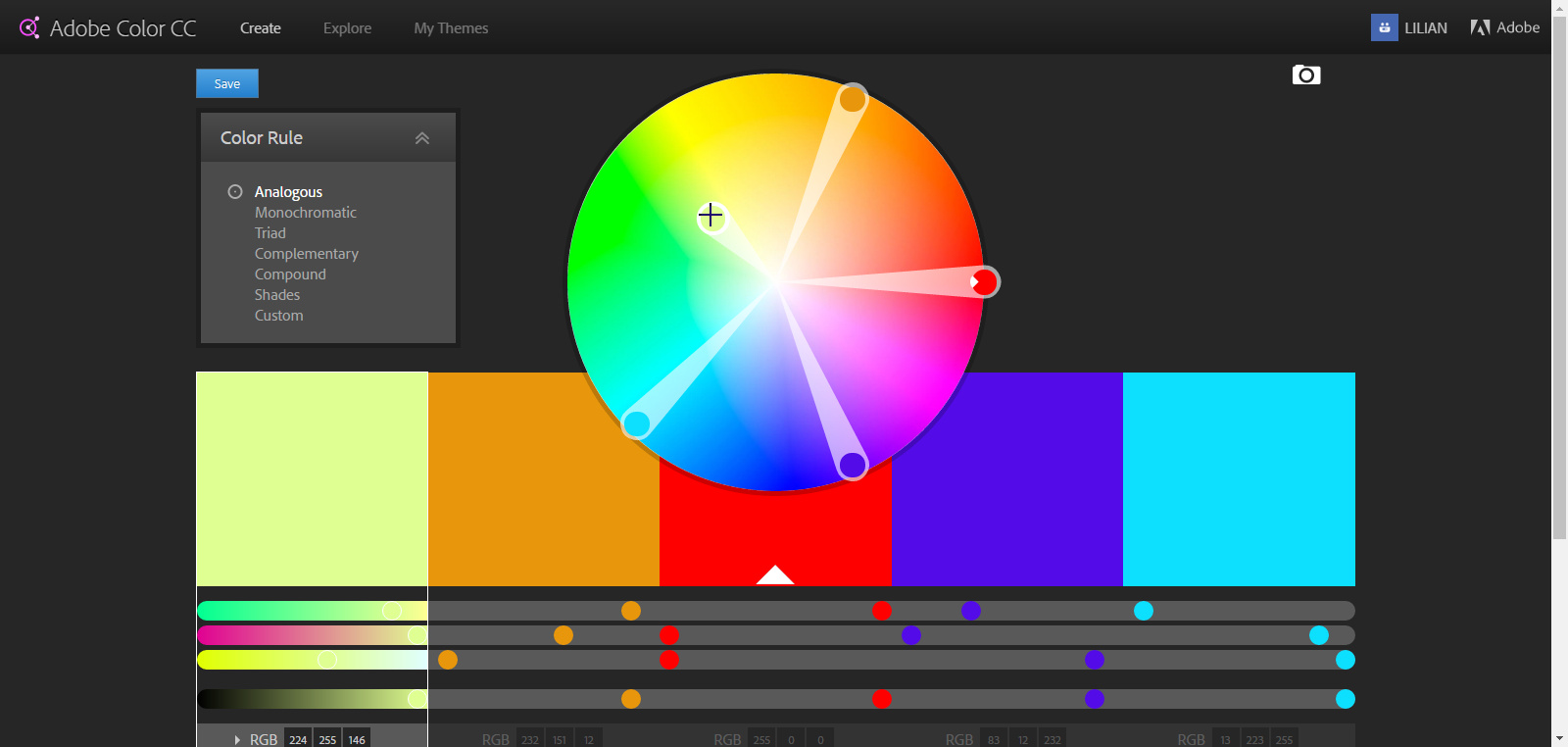This screenshot has width=1568, height=747.
Task: Click the page vertical scrollbar thumb
Action: (x=1559, y=276)
